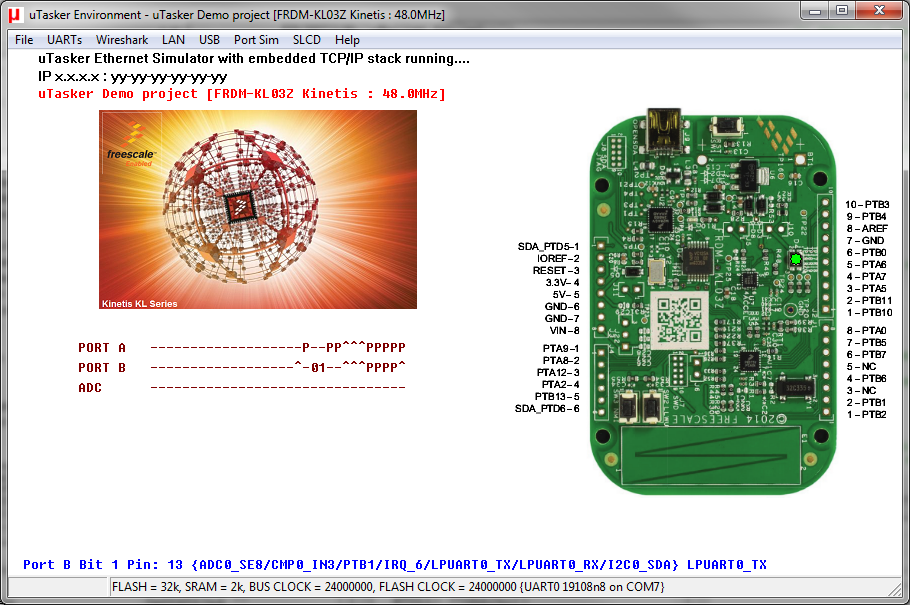Click pin label 3-PTA5
The image size is (910, 605).
tap(866, 289)
